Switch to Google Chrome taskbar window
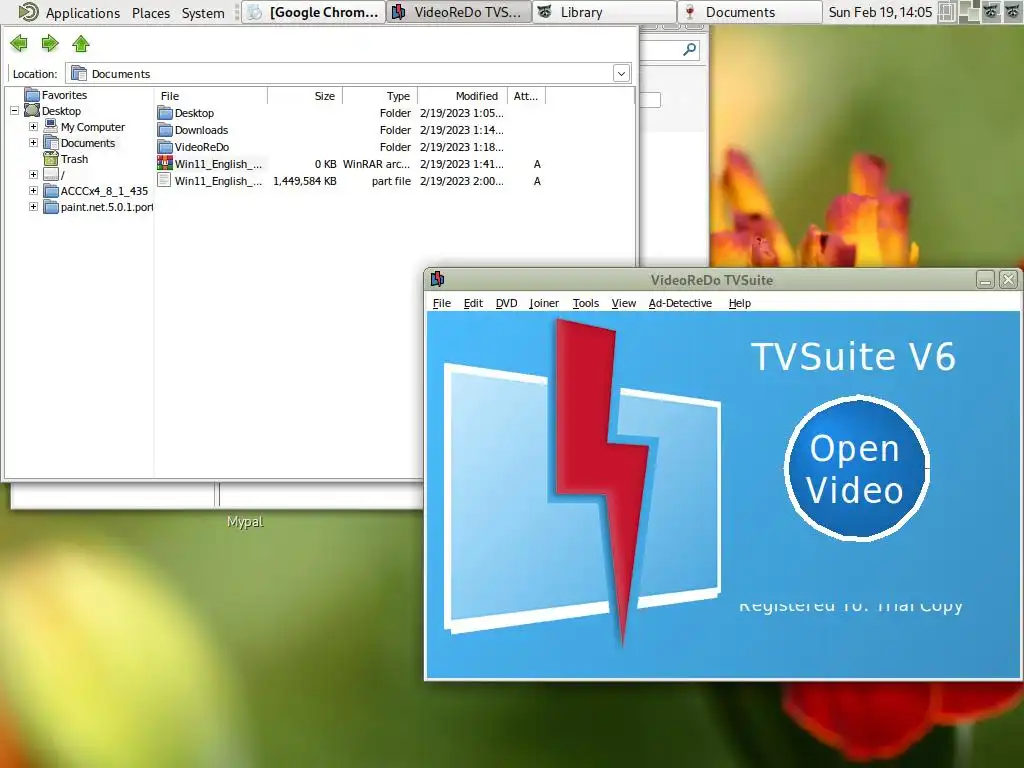The image size is (1024, 768). pyautogui.click(x=314, y=12)
